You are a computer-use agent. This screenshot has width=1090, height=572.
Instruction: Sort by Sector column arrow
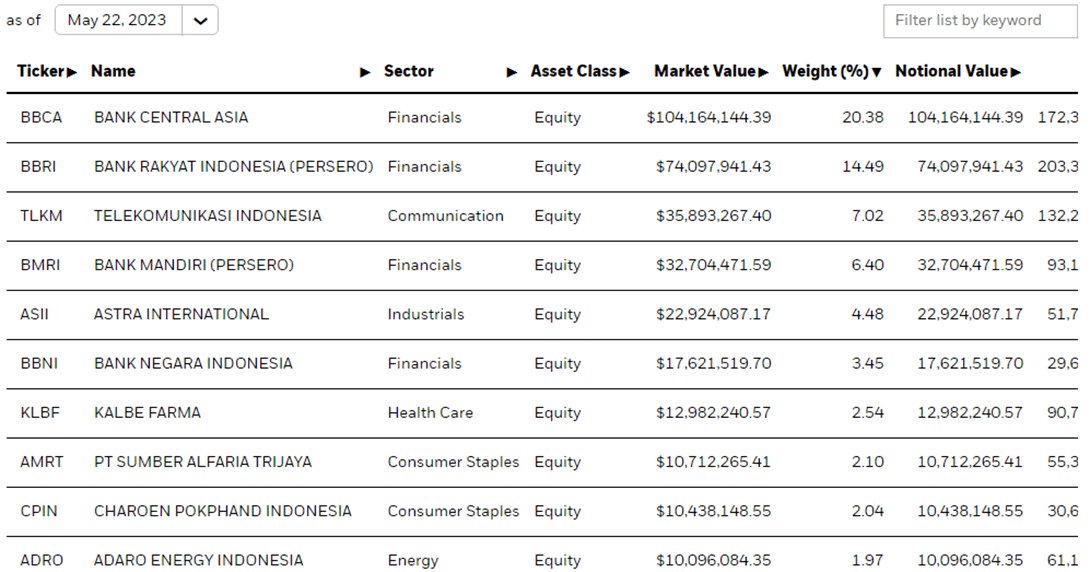point(512,72)
